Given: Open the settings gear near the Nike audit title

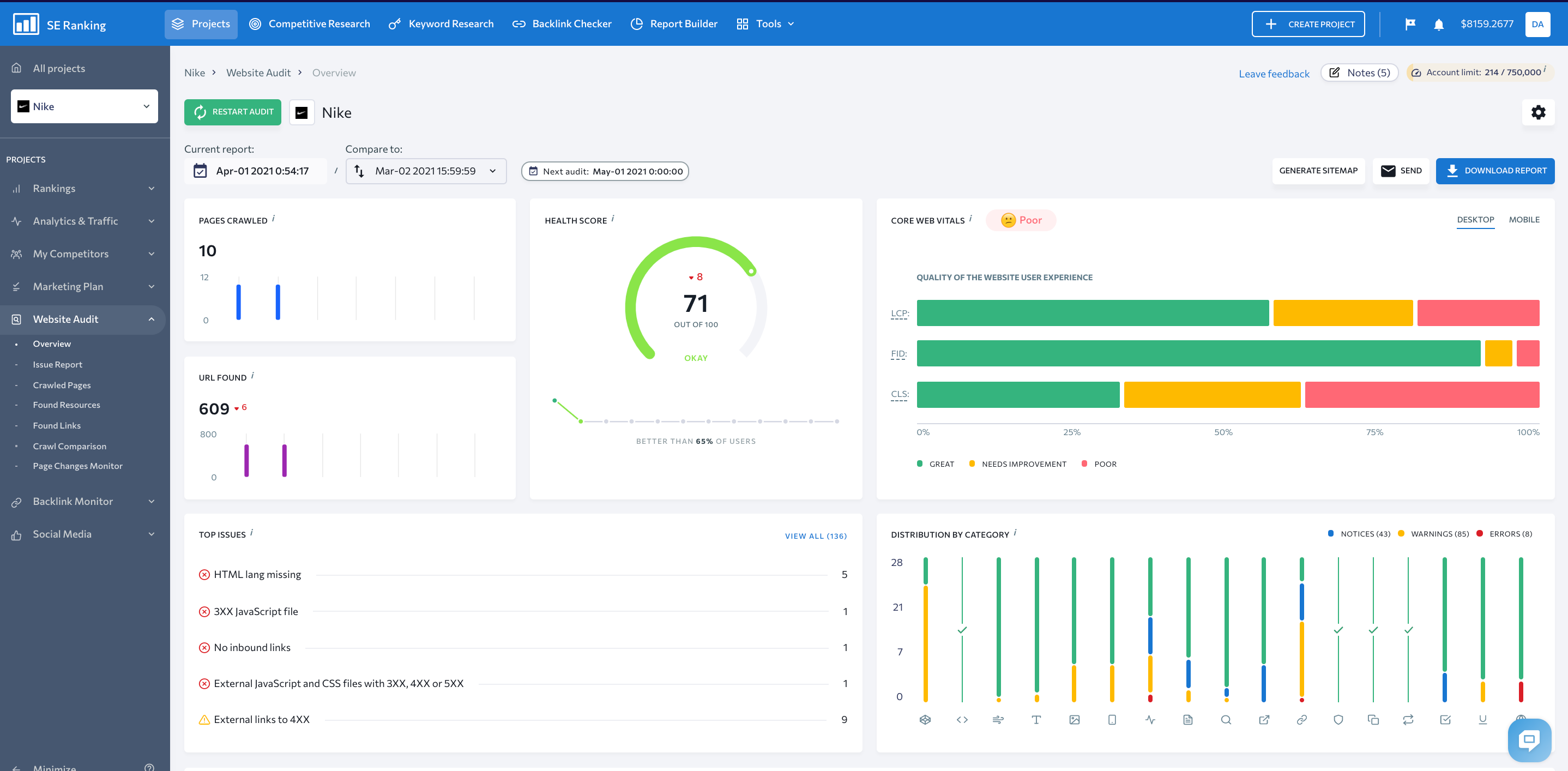Looking at the screenshot, I should 1538,112.
